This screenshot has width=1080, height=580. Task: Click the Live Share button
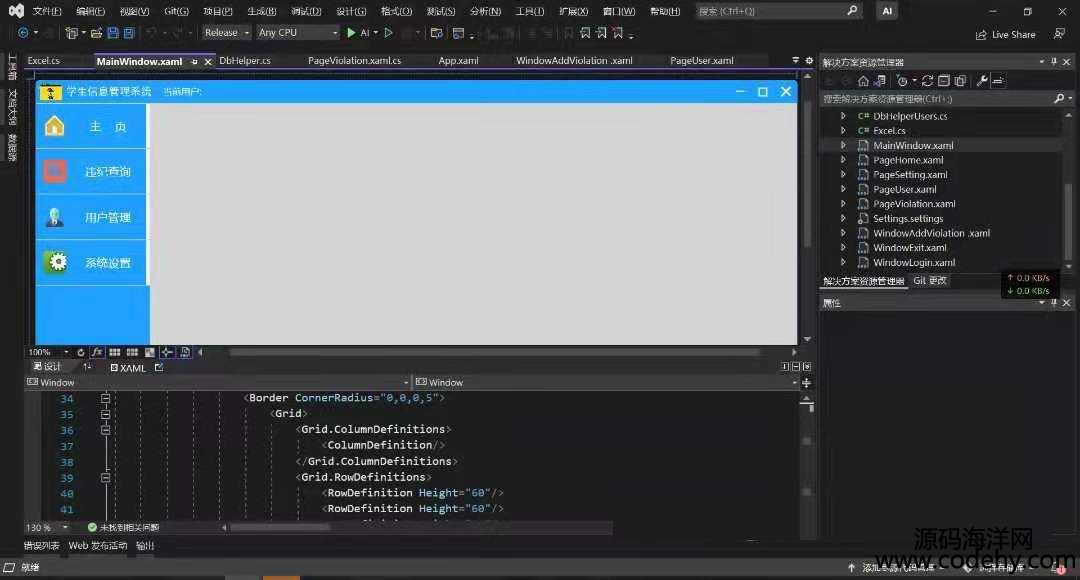tap(1006, 34)
